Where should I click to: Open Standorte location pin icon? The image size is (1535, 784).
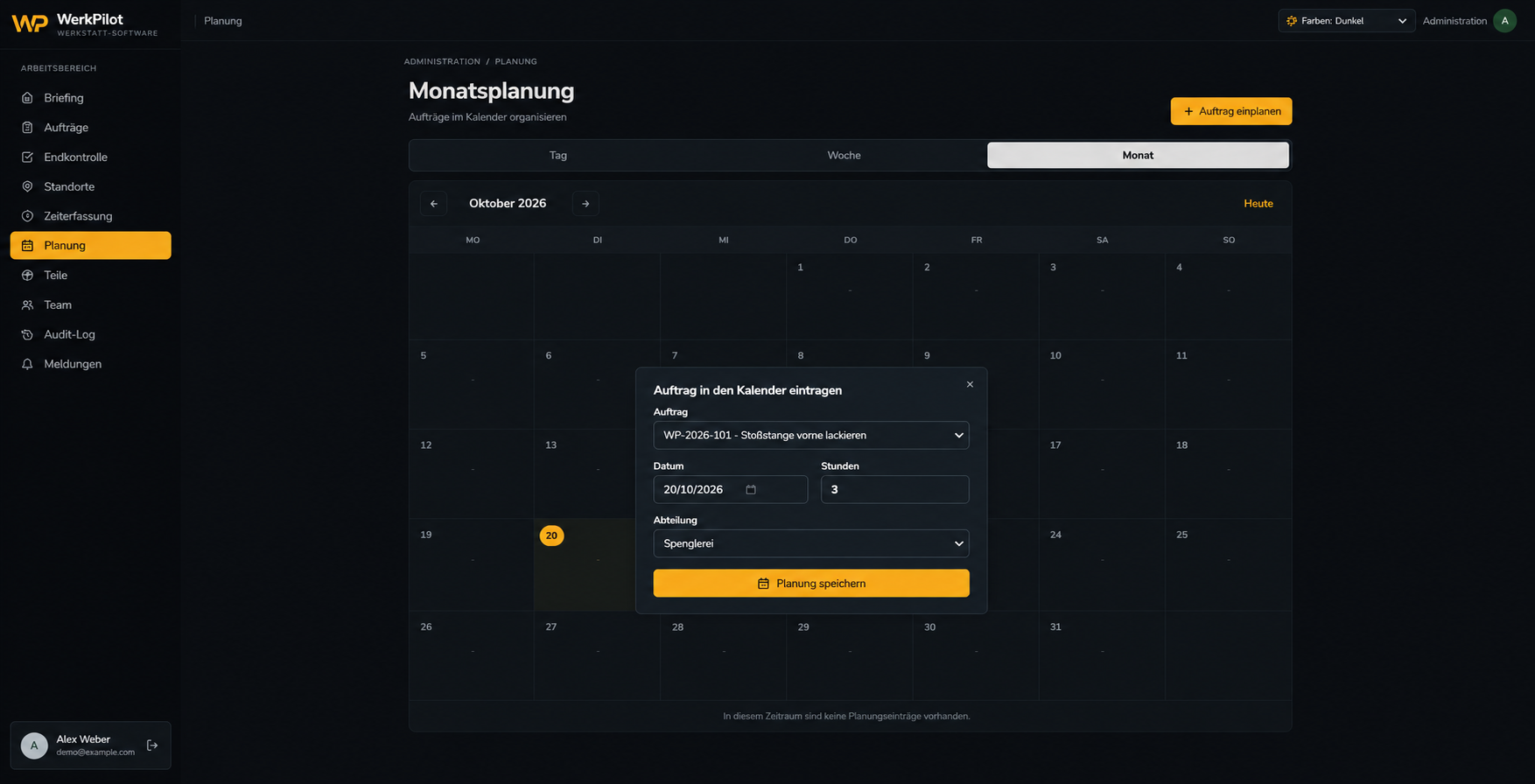(x=27, y=186)
